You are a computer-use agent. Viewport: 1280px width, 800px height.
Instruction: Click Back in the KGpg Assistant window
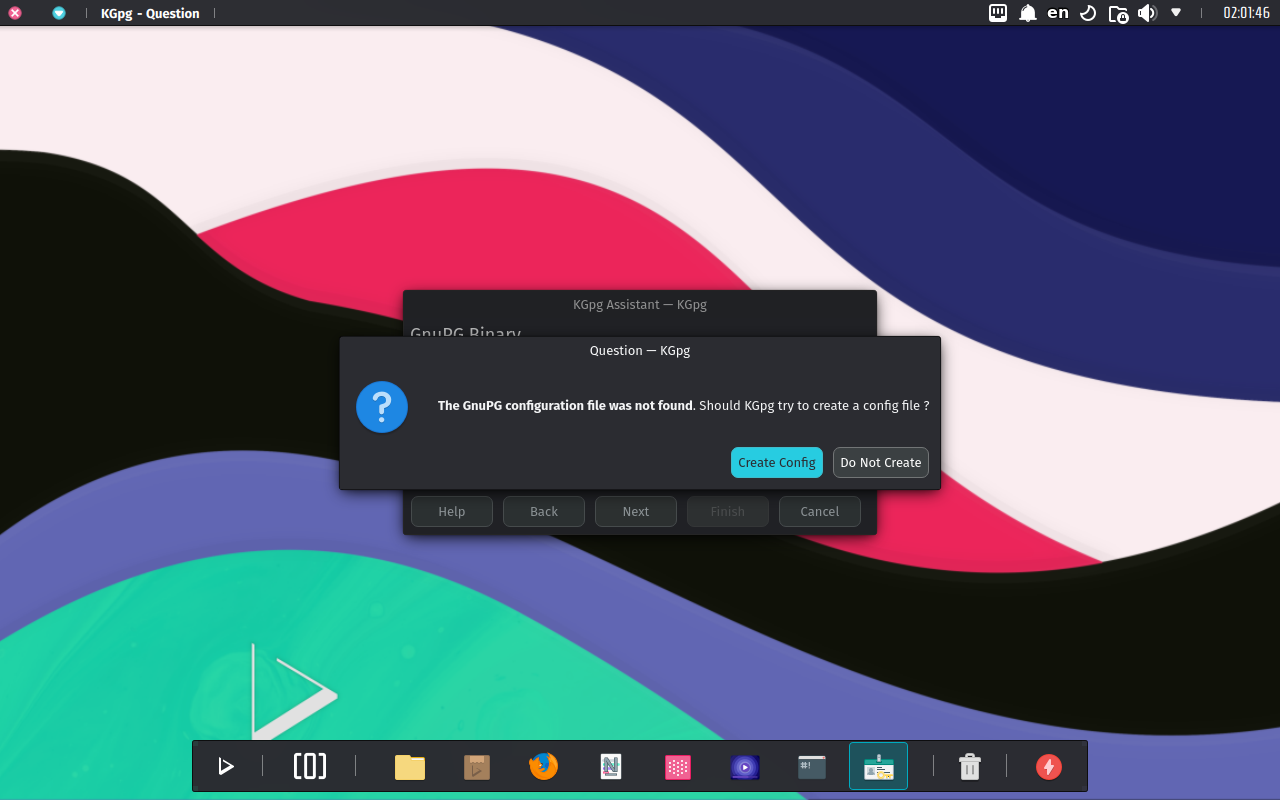544,511
